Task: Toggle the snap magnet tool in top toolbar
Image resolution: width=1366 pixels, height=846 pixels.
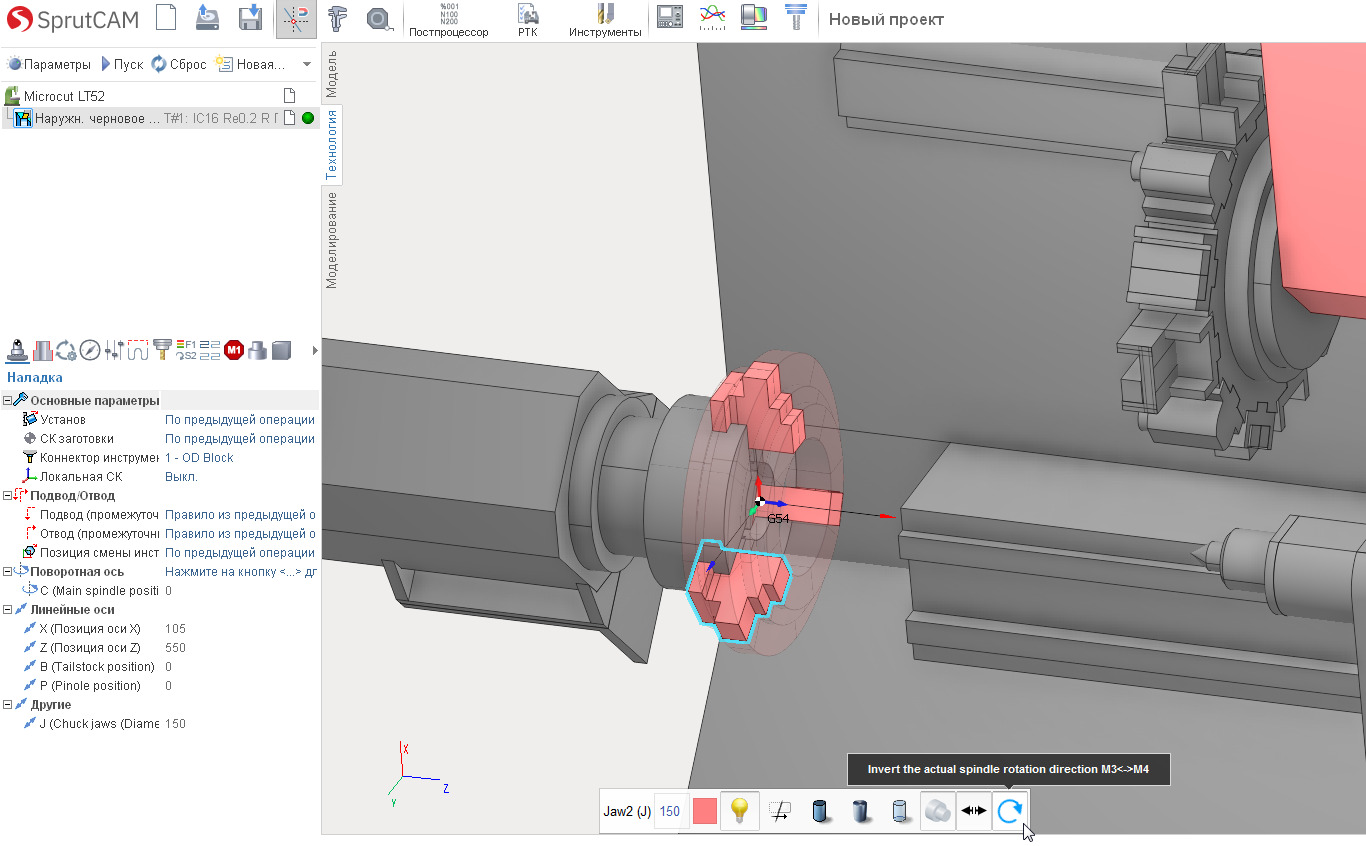Action: click(296, 18)
